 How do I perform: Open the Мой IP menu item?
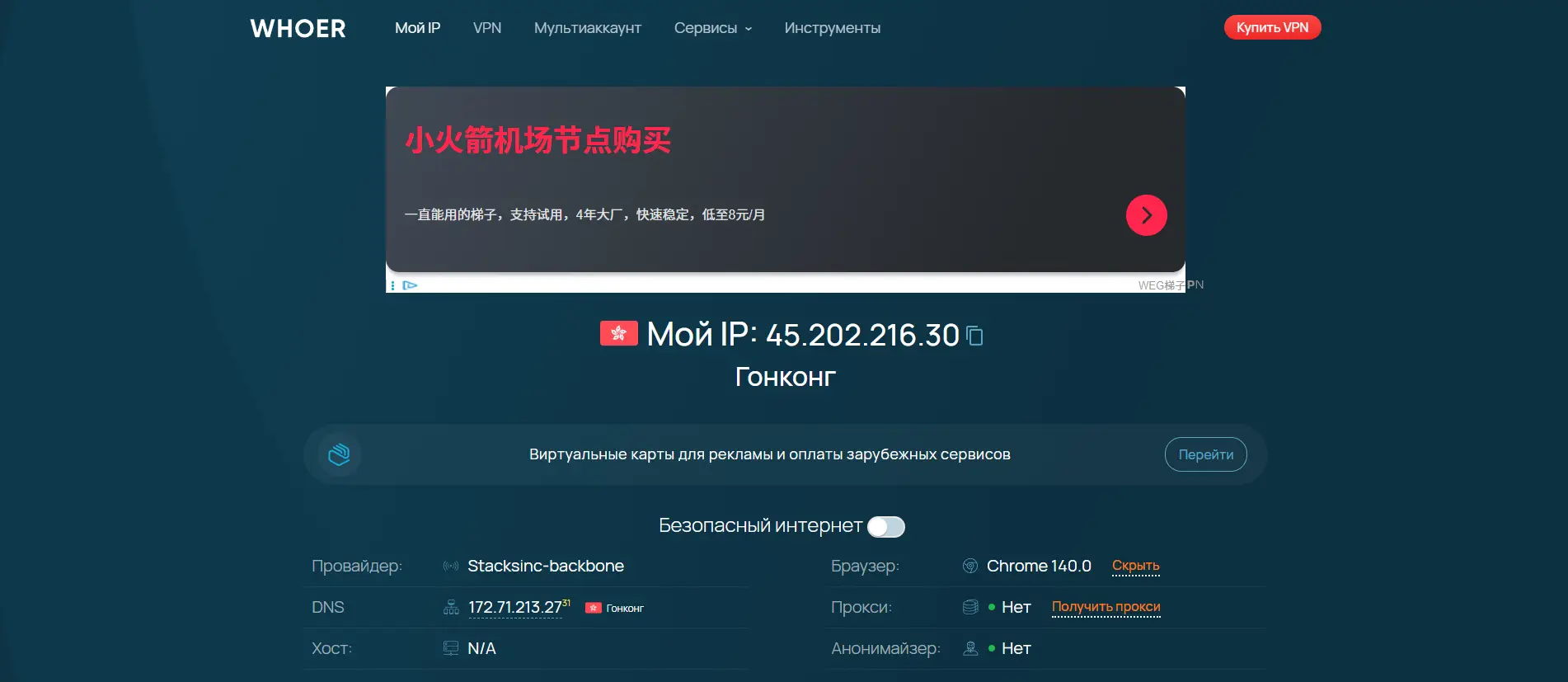[x=417, y=28]
